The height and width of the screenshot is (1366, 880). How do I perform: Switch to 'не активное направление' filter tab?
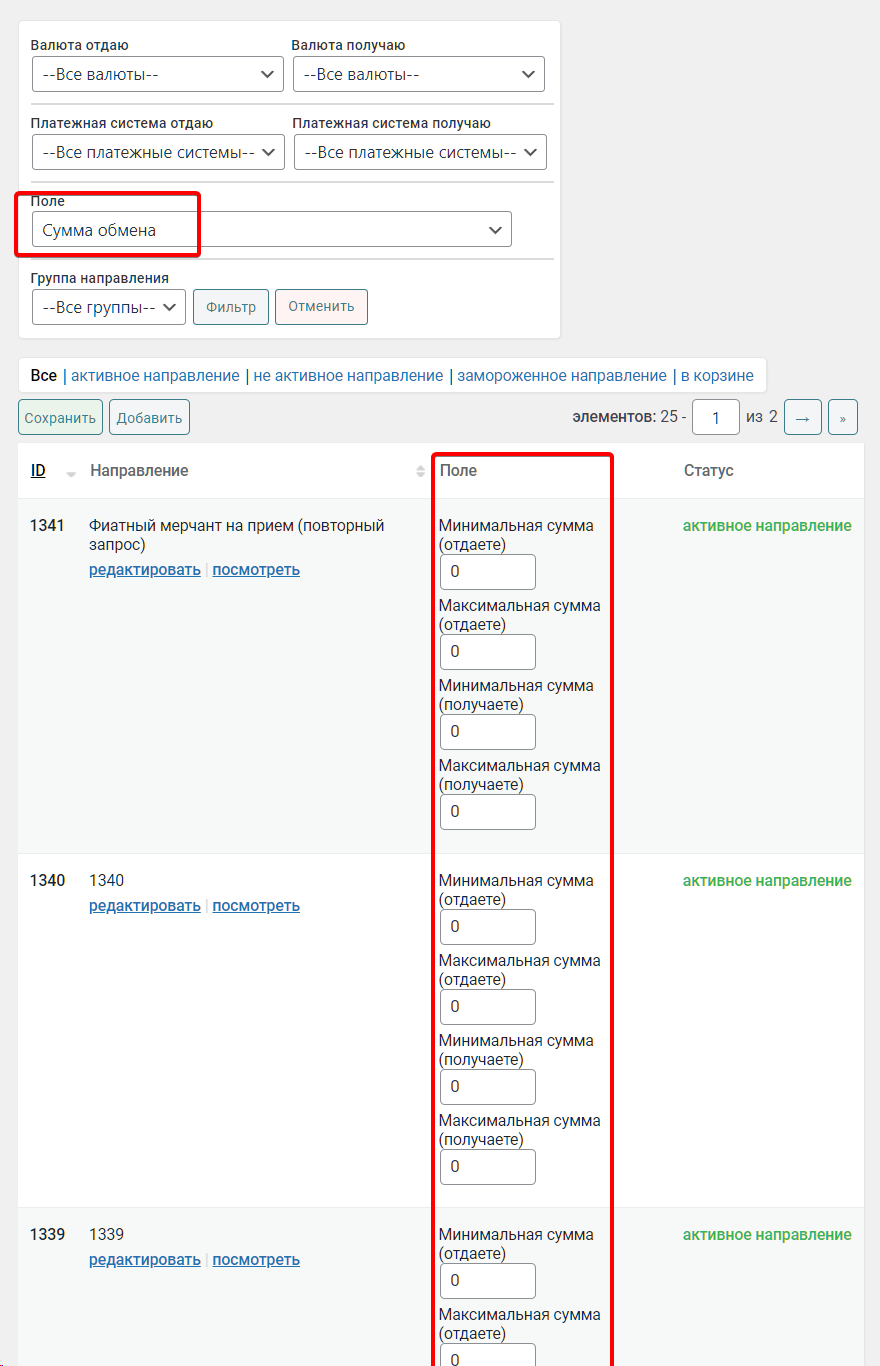pyautogui.click(x=348, y=376)
